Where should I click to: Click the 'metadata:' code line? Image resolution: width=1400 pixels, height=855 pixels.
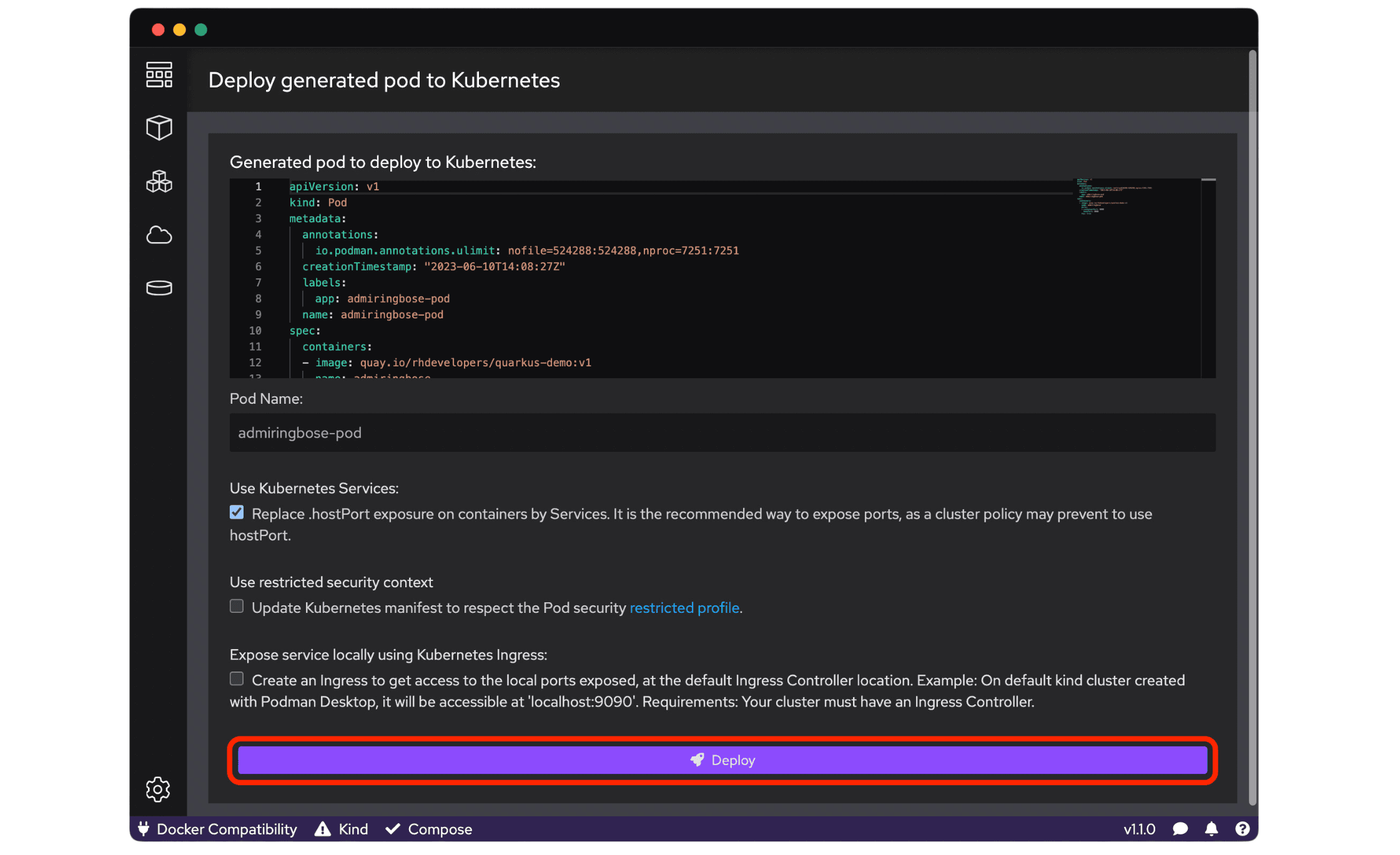pyautogui.click(x=317, y=218)
